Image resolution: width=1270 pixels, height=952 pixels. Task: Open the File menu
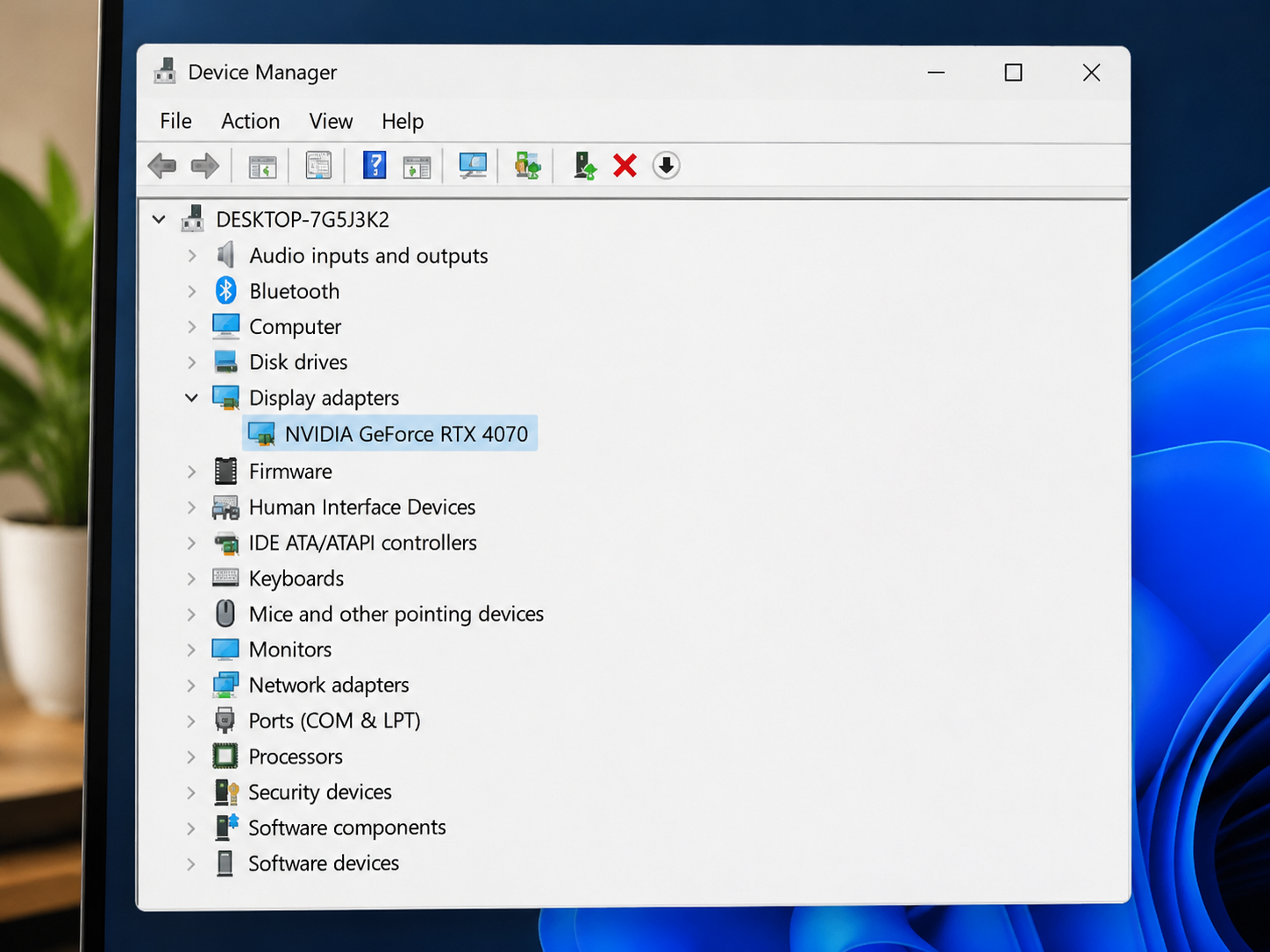click(x=175, y=121)
